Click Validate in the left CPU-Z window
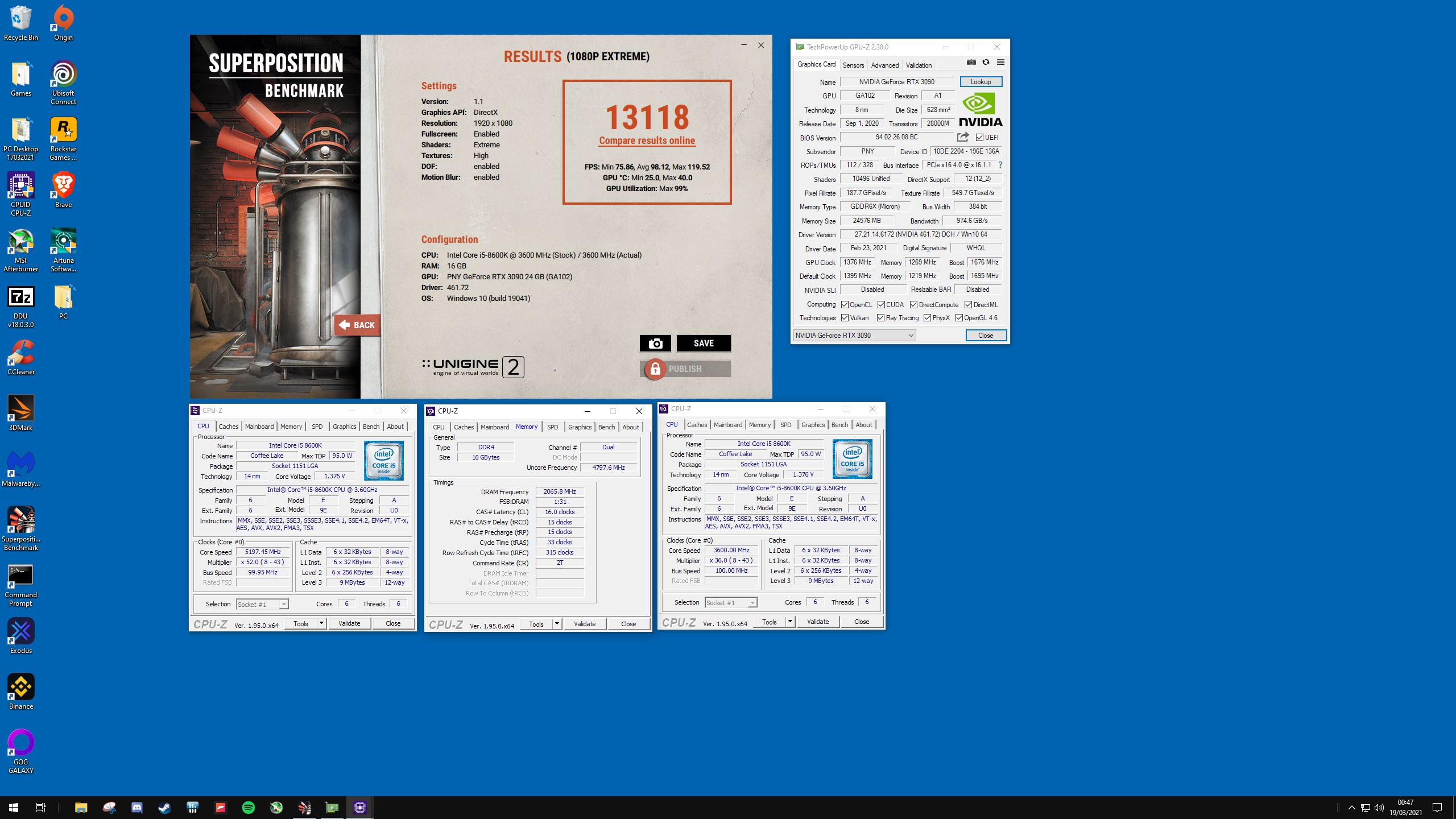1456x819 pixels. tap(349, 623)
